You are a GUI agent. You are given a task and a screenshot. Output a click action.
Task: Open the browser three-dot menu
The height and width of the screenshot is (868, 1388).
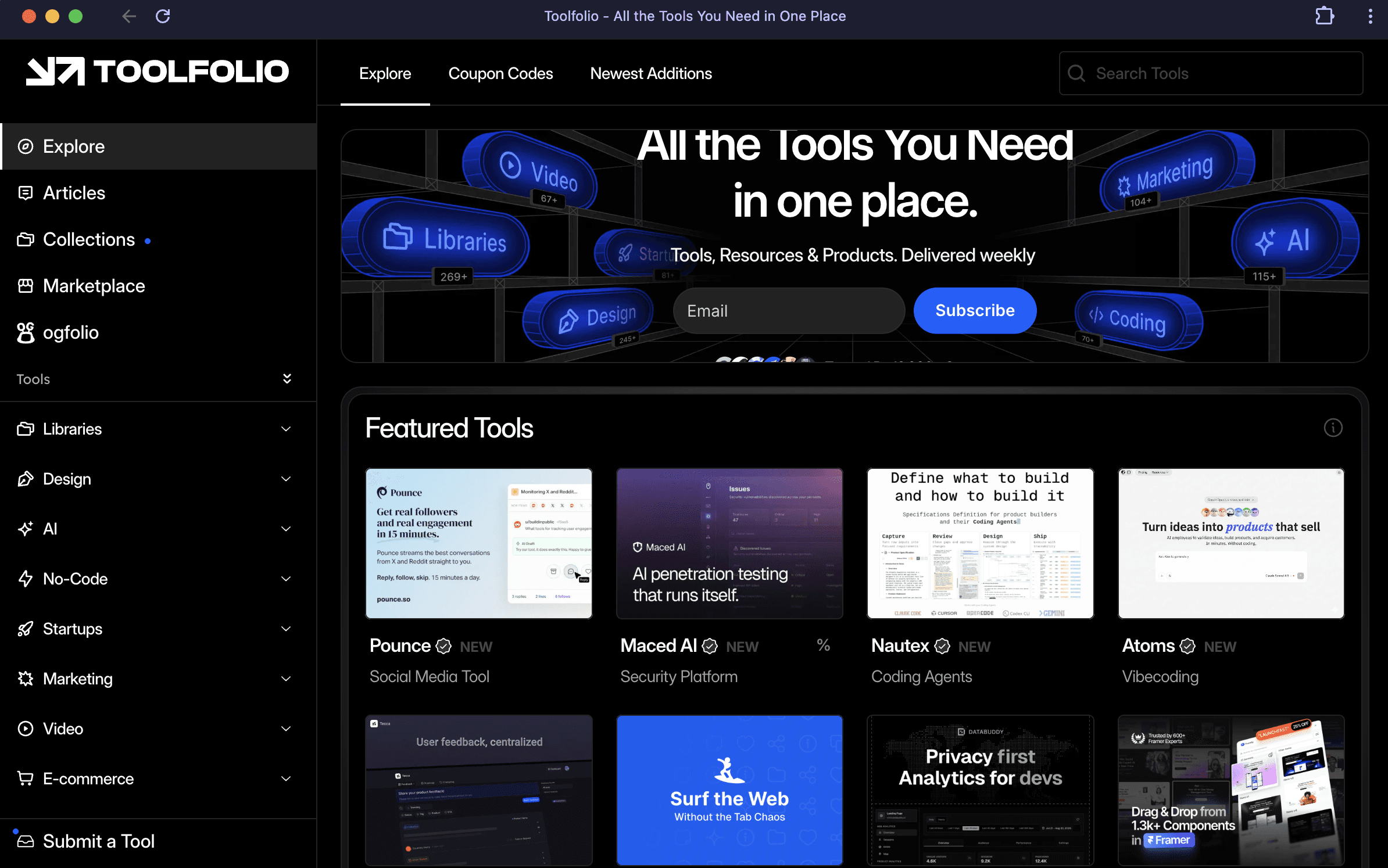click(1370, 16)
